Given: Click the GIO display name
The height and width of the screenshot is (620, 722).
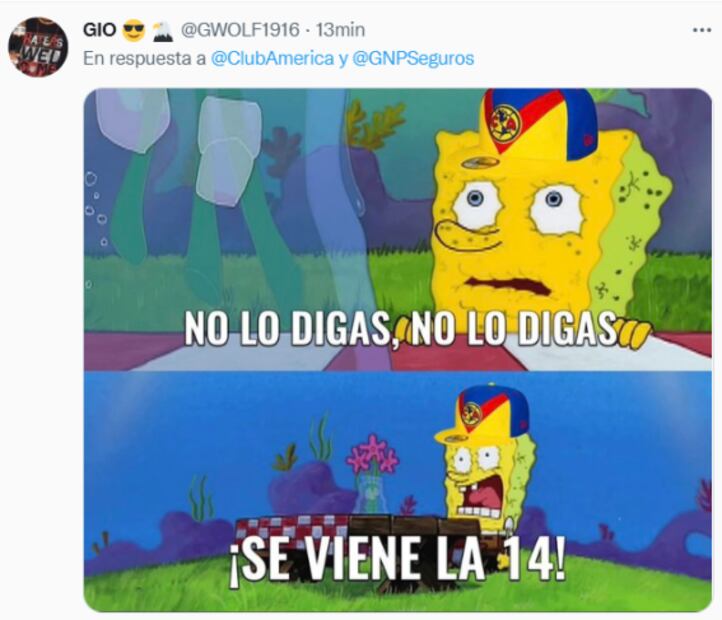Looking at the screenshot, I should [99, 30].
